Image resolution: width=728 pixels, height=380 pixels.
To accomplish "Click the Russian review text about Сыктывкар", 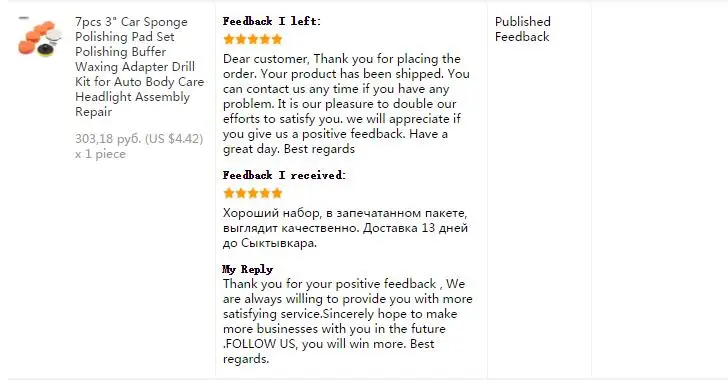I will tap(345, 228).
